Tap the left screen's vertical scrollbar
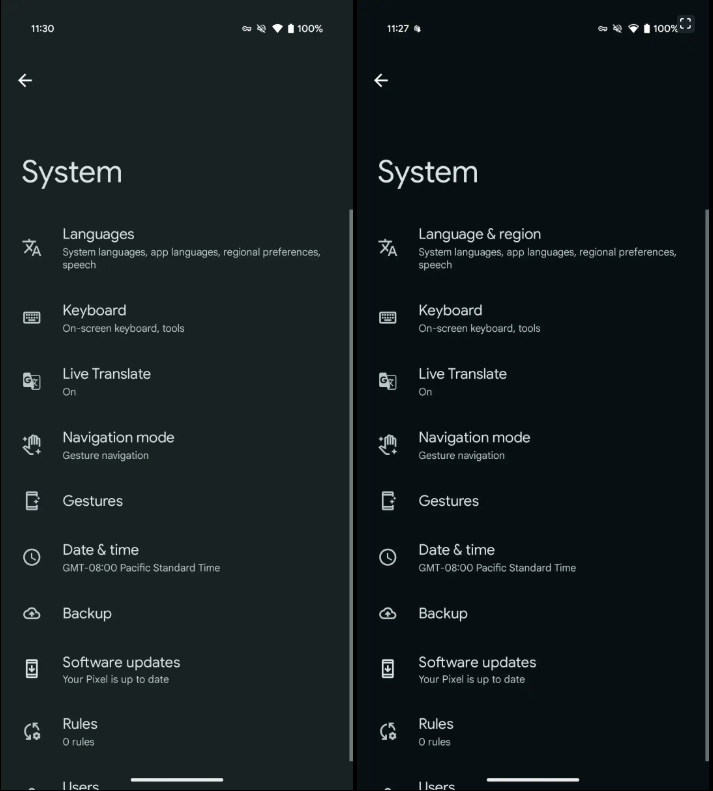The image size is (713, 791). pyautogui.click(x=351, y=485)
